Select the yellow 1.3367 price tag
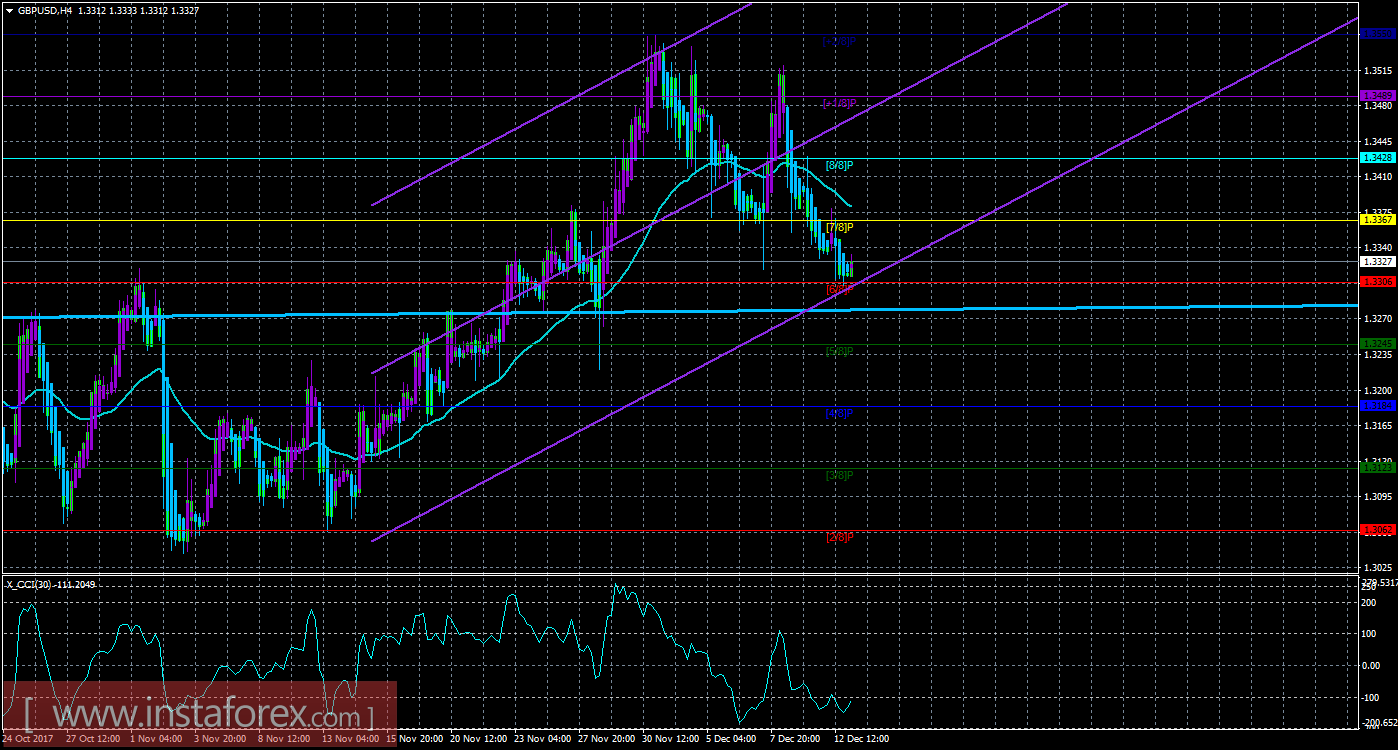Viewport: 1398px width, 750px height. coord(1378,218)
